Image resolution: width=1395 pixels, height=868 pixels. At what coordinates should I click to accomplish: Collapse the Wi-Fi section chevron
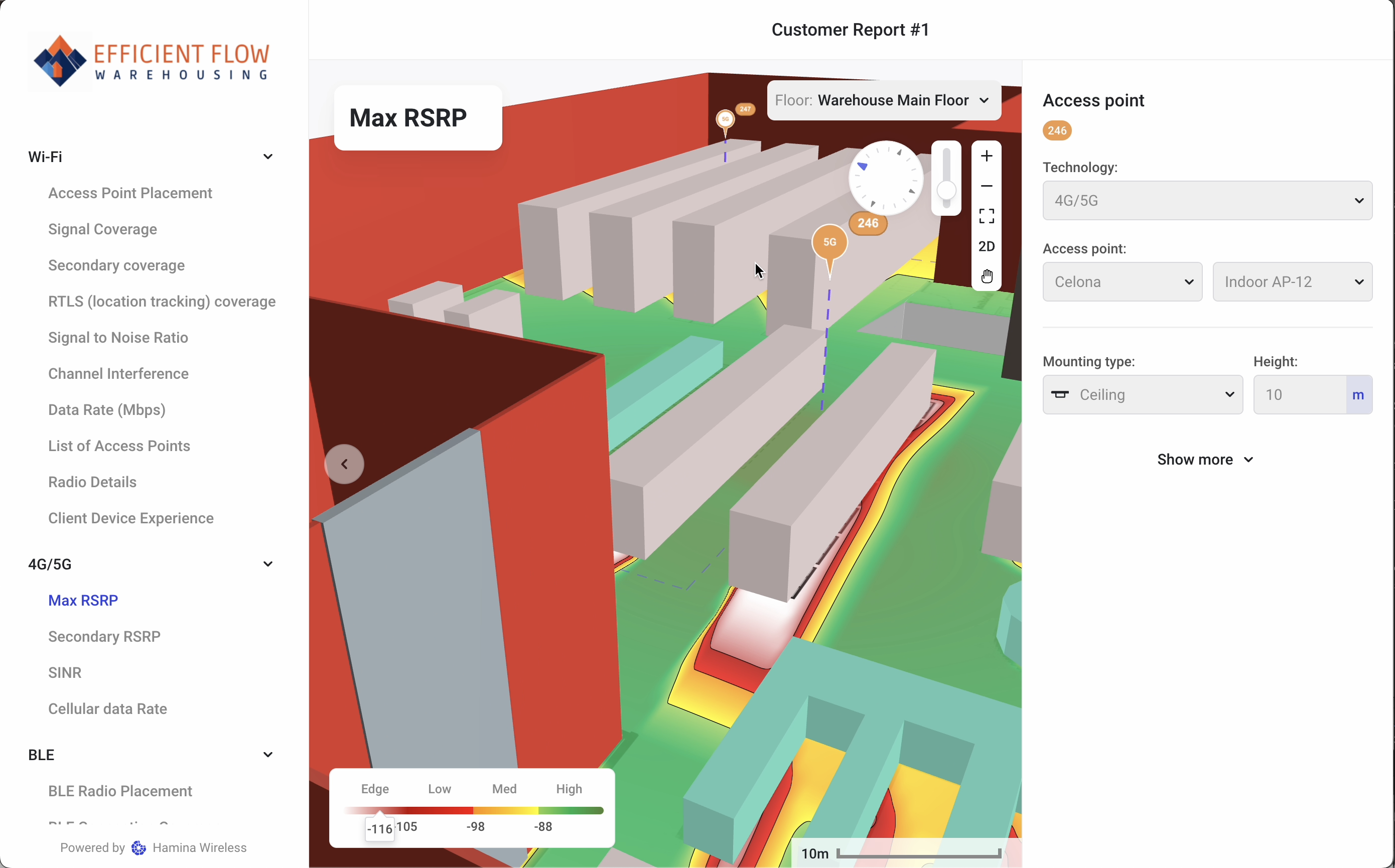tap(267, 157)
